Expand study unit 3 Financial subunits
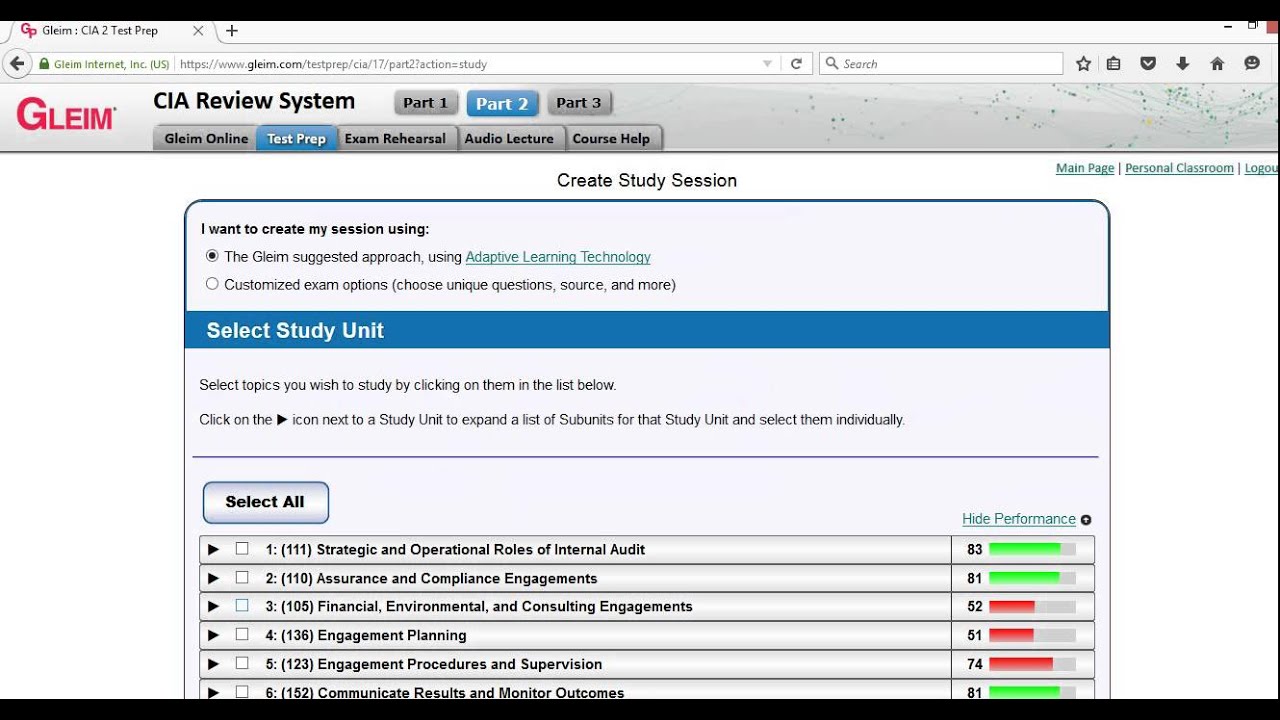 tap(213, 606)
